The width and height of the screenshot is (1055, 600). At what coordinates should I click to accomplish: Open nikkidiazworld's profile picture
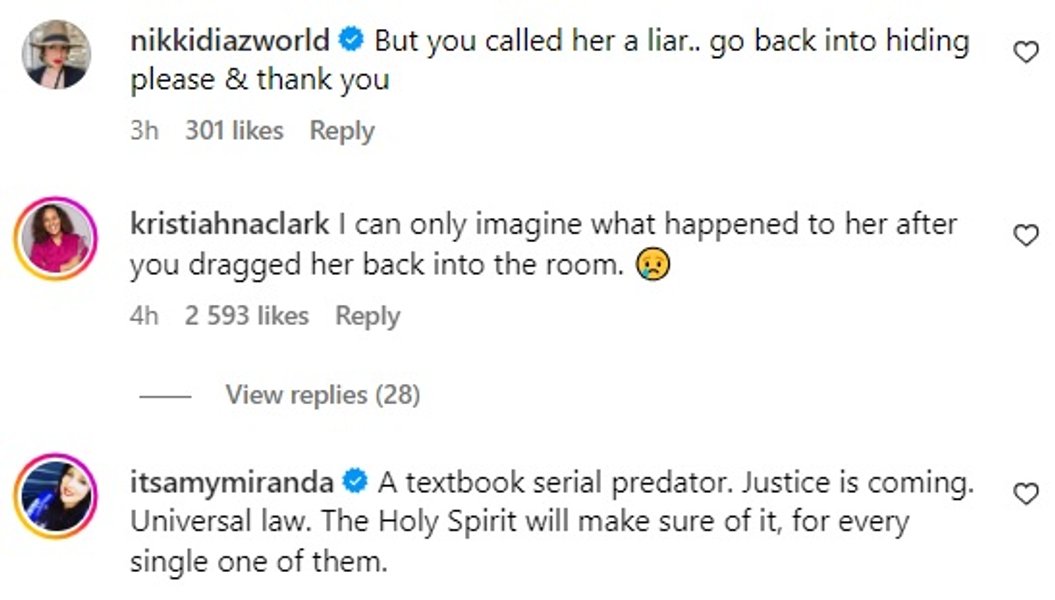point(56,54)
